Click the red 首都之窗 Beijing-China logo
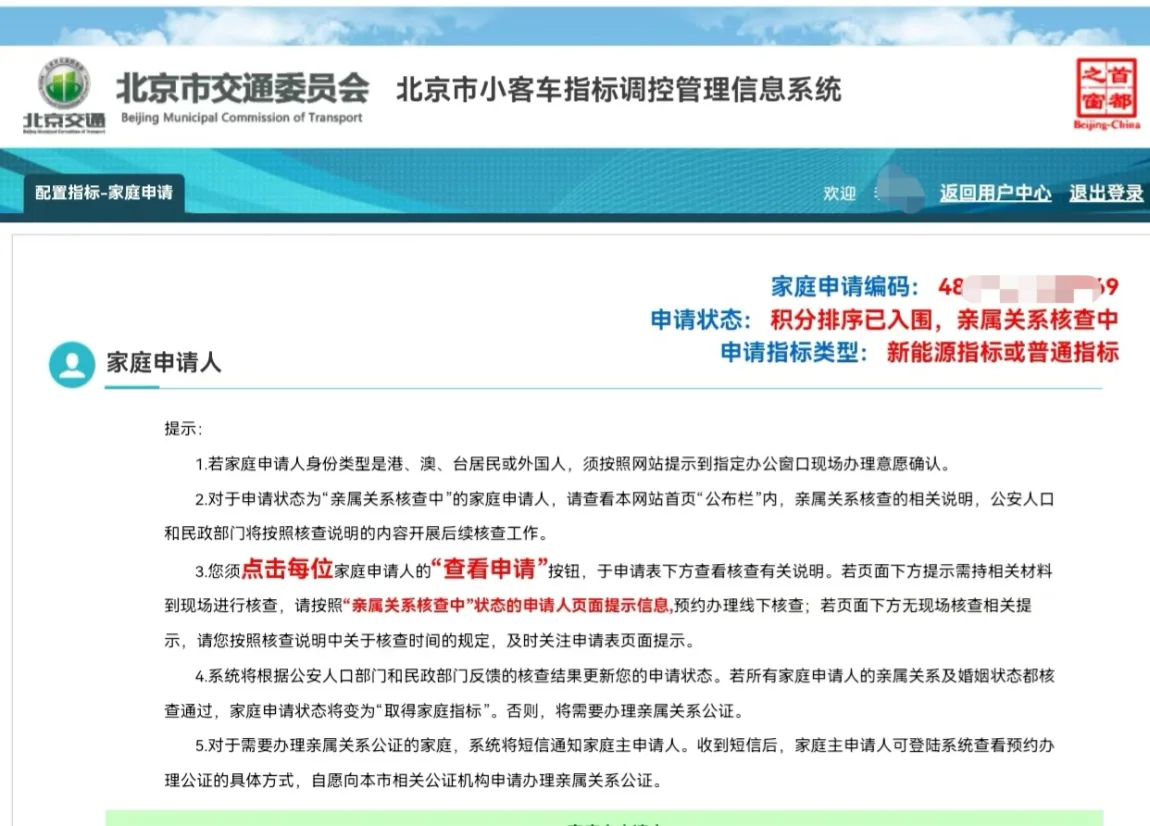The height and width of the screenshot is (826, 1150). coord(1106,93)
